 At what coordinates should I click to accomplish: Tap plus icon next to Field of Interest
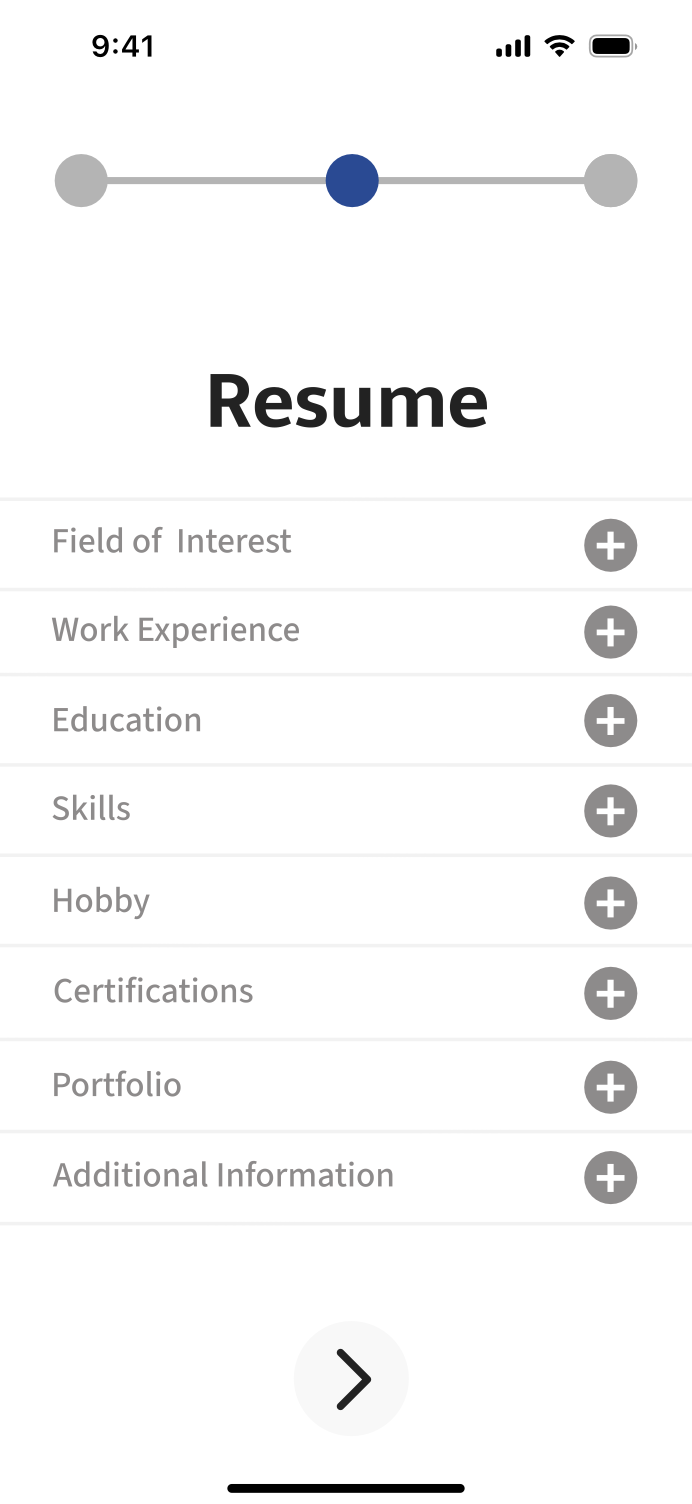coord(610,545)
